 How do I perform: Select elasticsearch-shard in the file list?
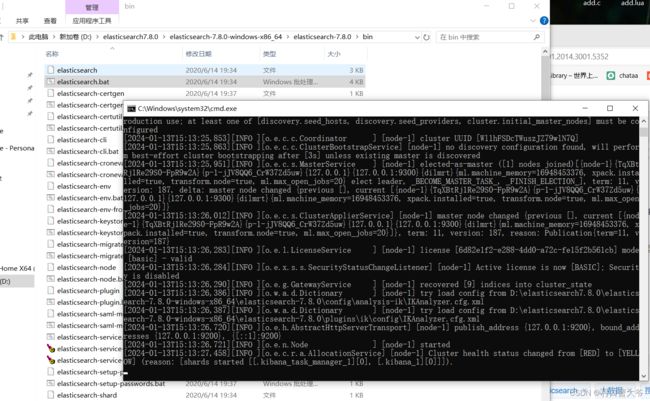(87, 395)
